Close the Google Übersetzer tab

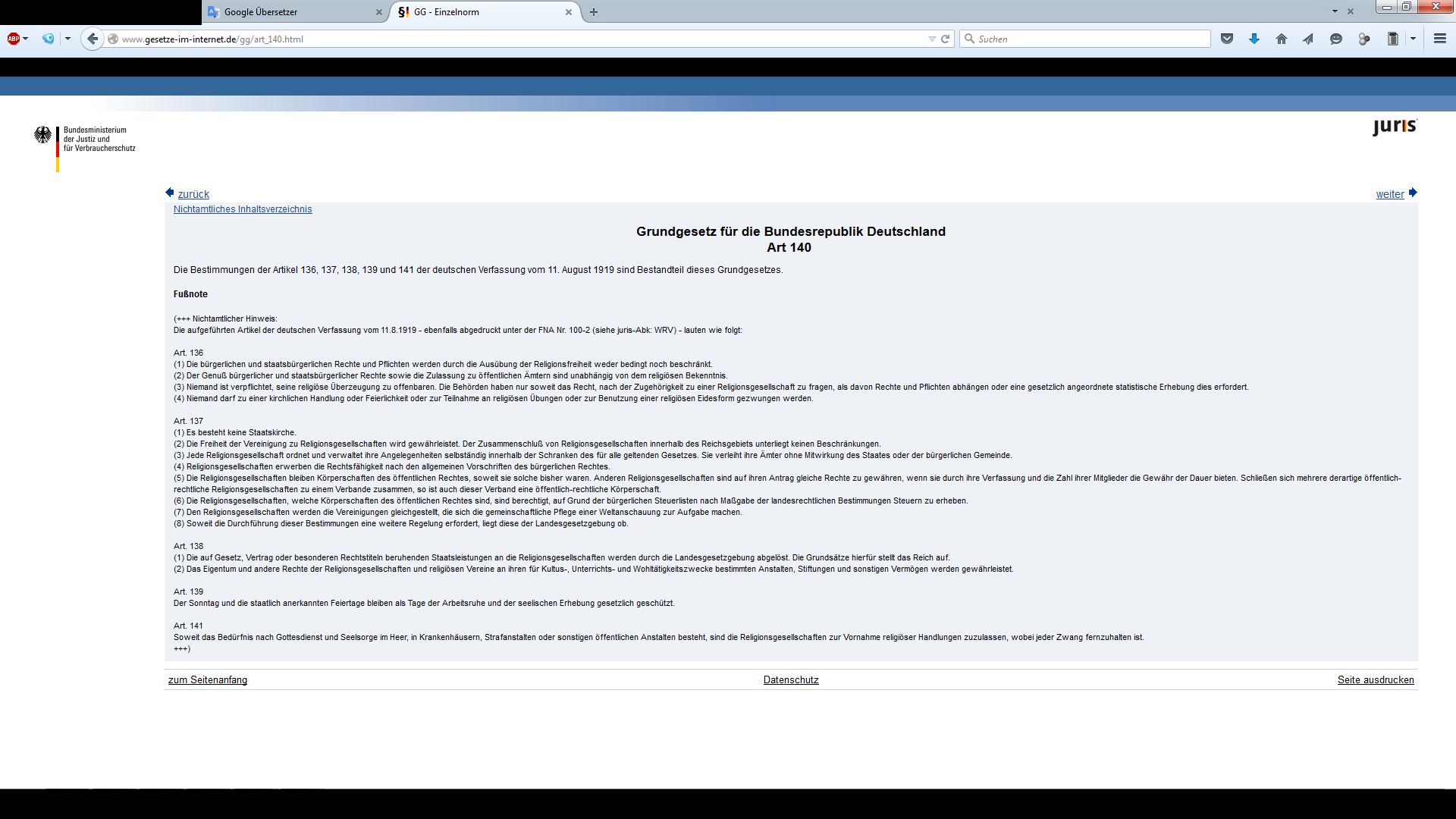[x=379, y=12]
